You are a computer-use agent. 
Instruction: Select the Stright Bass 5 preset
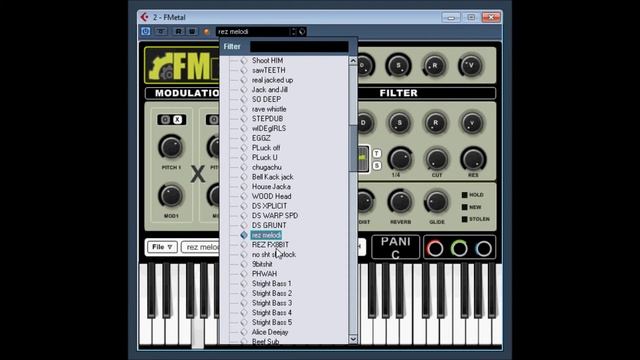(x=272, y=322)
